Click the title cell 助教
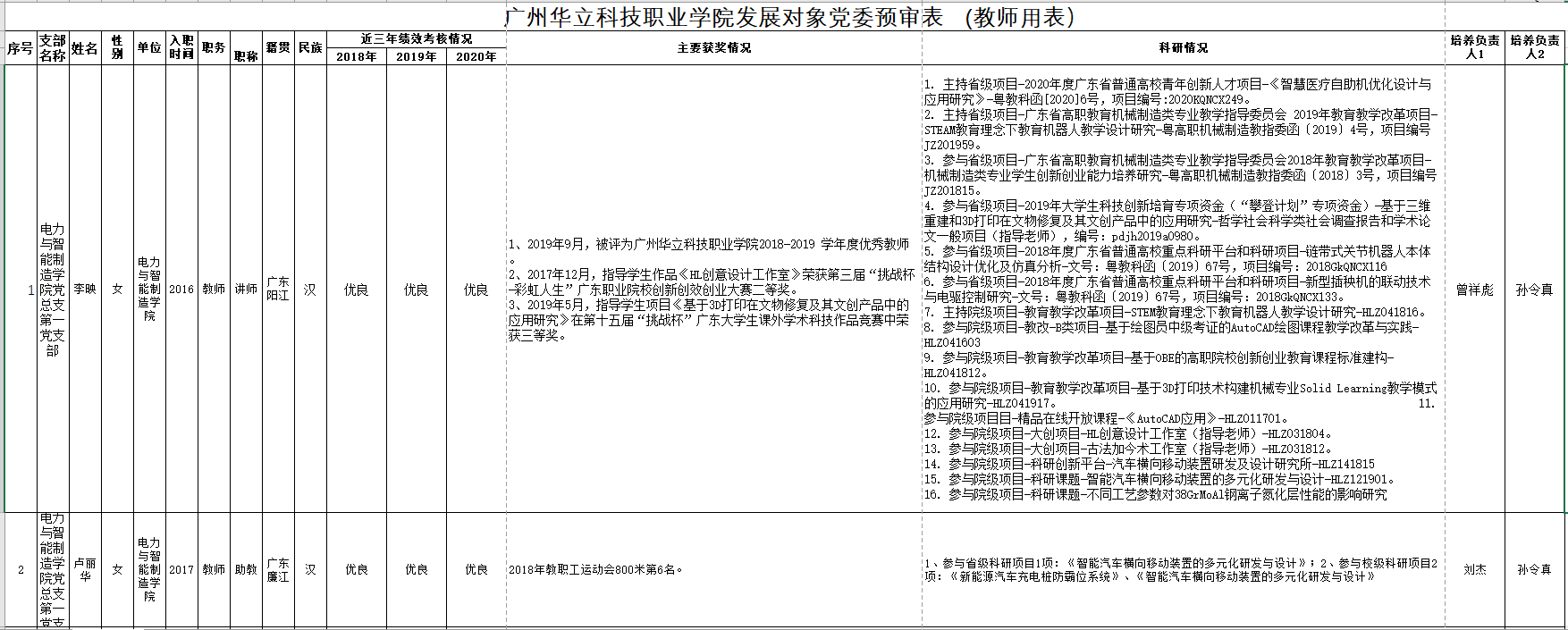 pos(246,570)
